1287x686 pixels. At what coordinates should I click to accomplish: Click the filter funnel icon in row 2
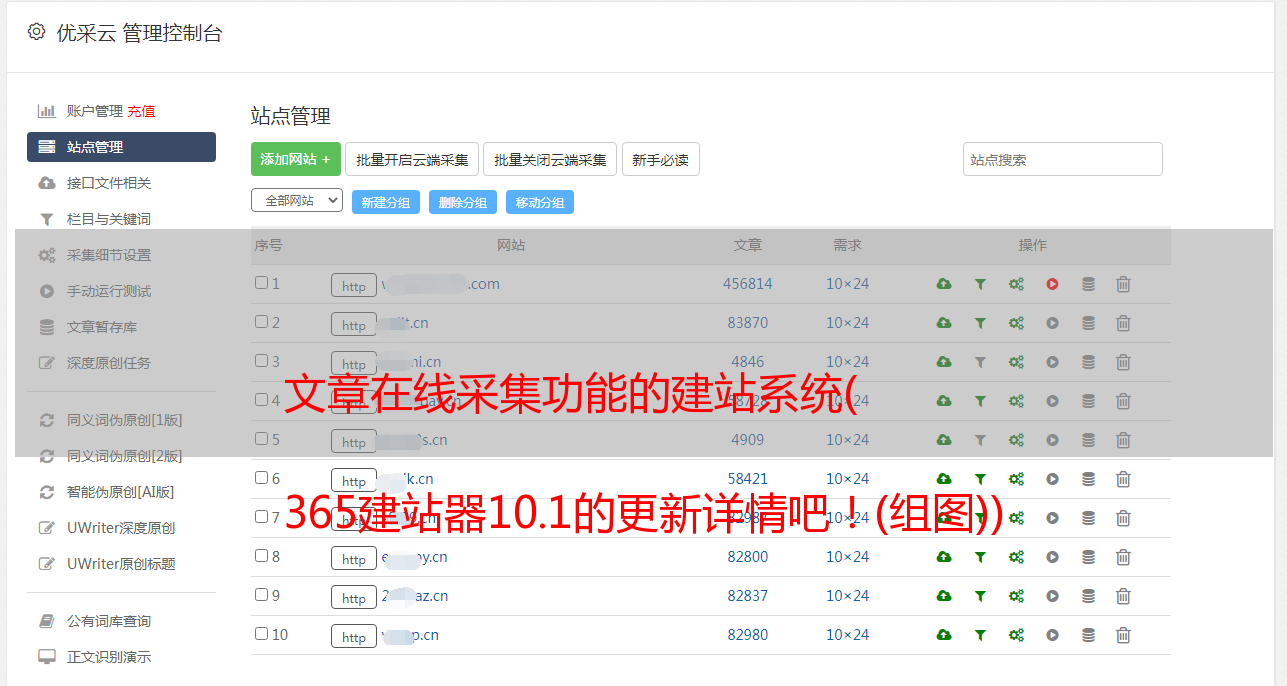980,323
